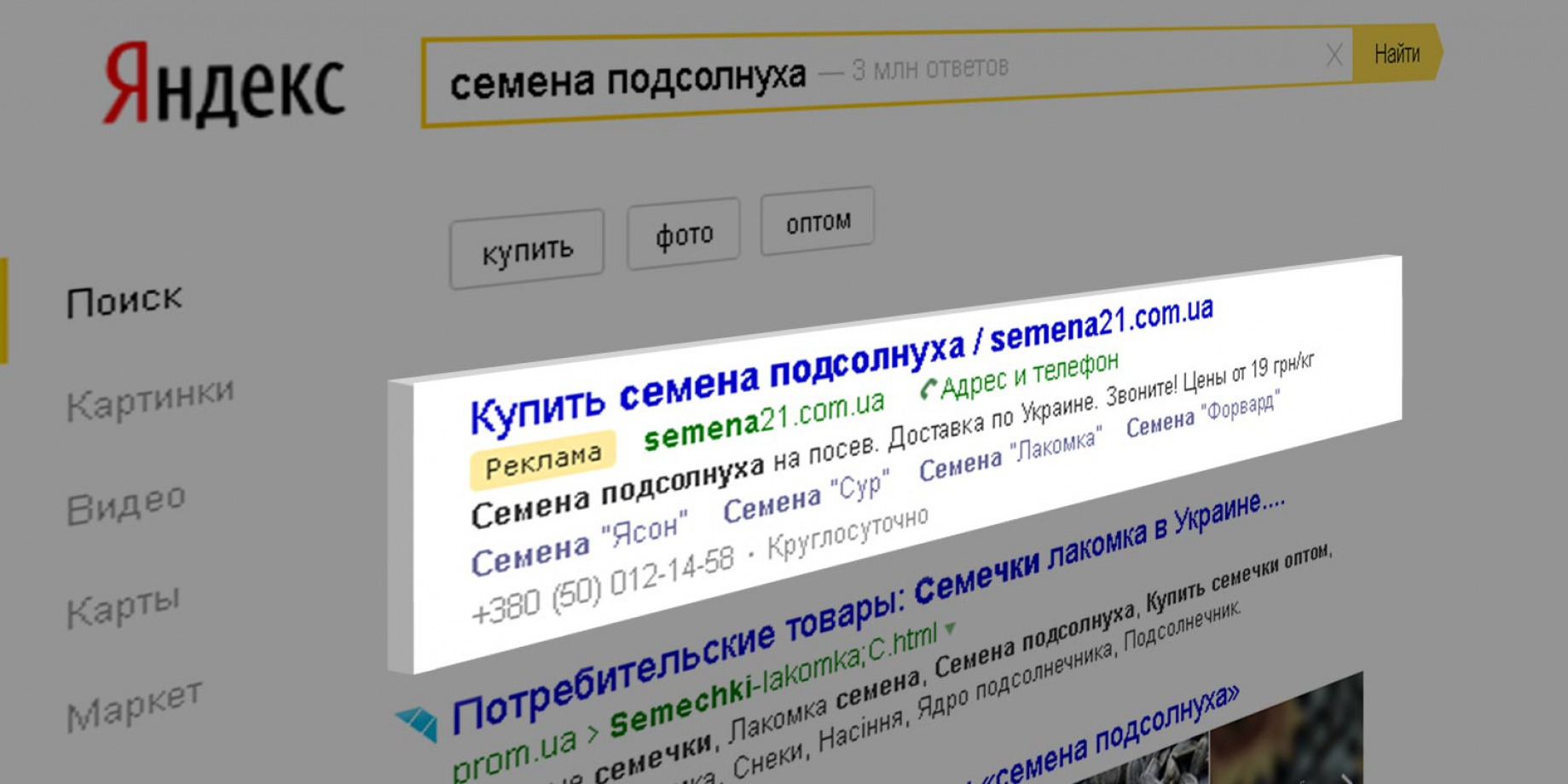Screen dimensions: 1568x784
Task: Open result Потребительские товары: Семечки лакомка
Action: (868, 612)
